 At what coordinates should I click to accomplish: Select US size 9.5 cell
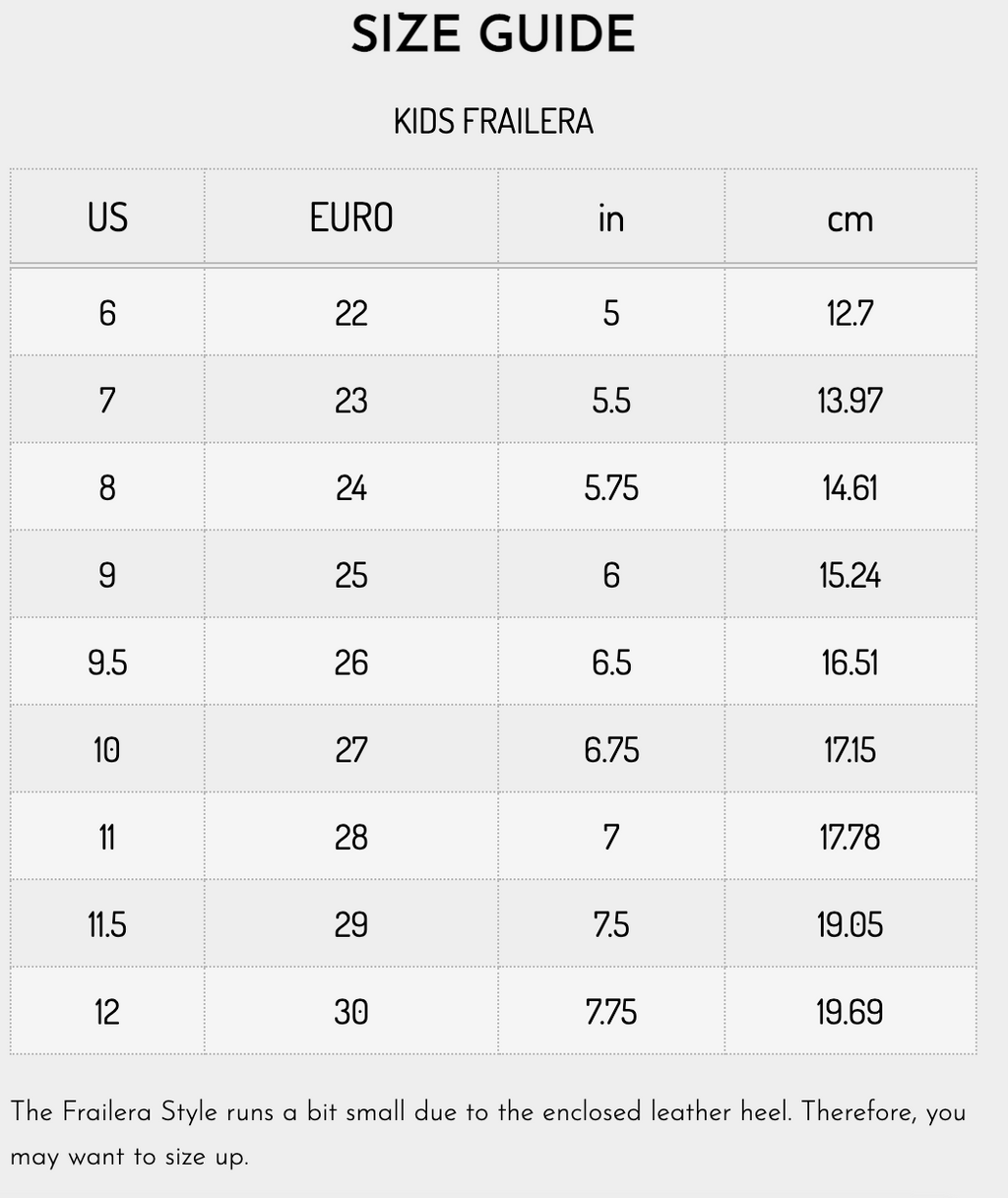(107, 662)
